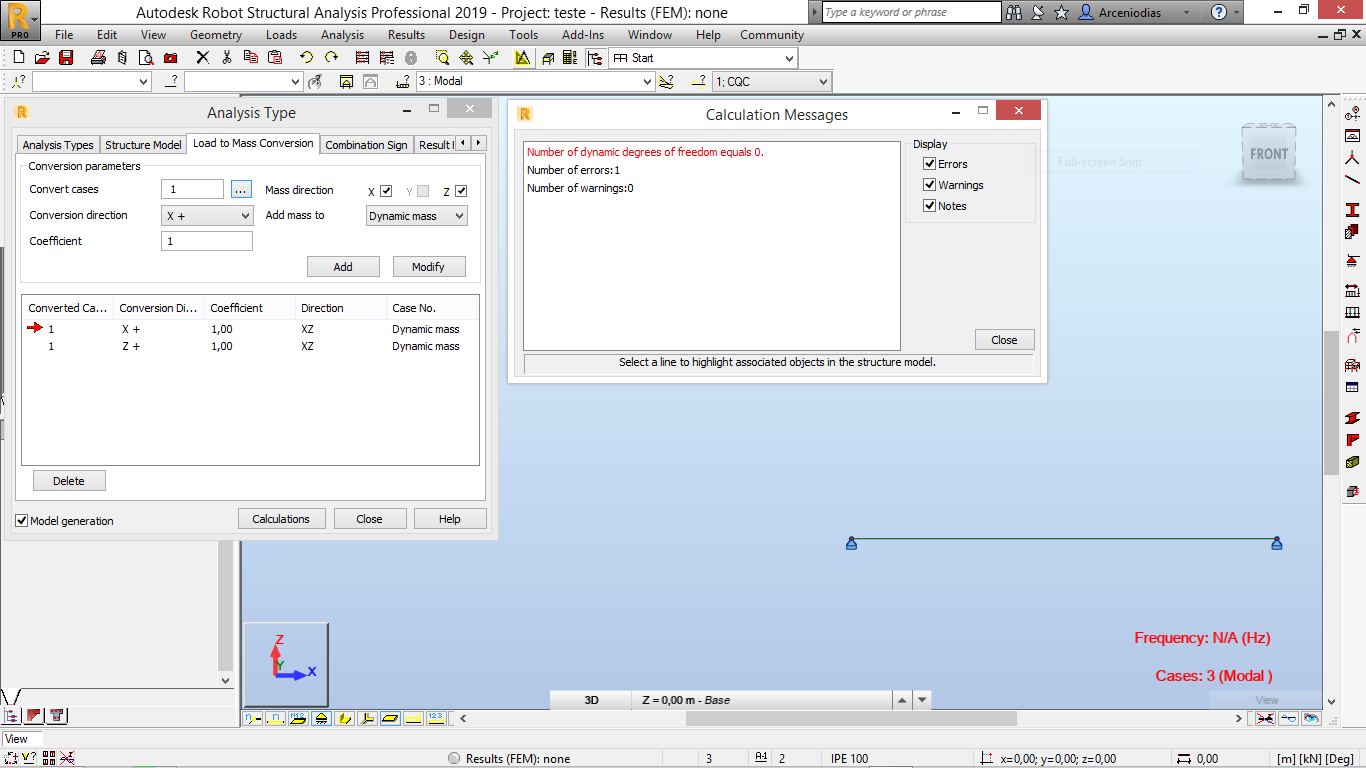The height and width of the screenshot is (768, 1366).
Task: Open the Analysis menu
Action: point(342,34)
